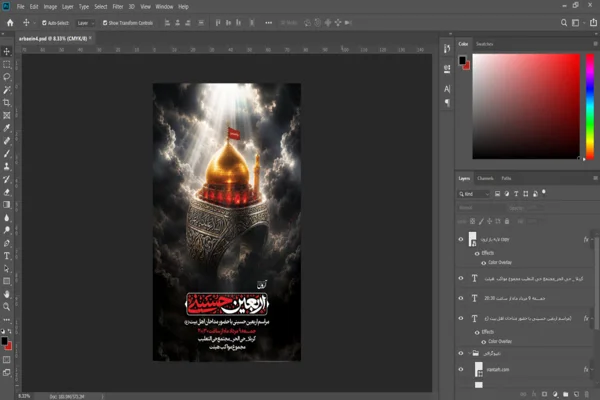The height and width of the screenshot is (400, 600).
Task: Select the Move tool
Action: click(x=7, y=51)
